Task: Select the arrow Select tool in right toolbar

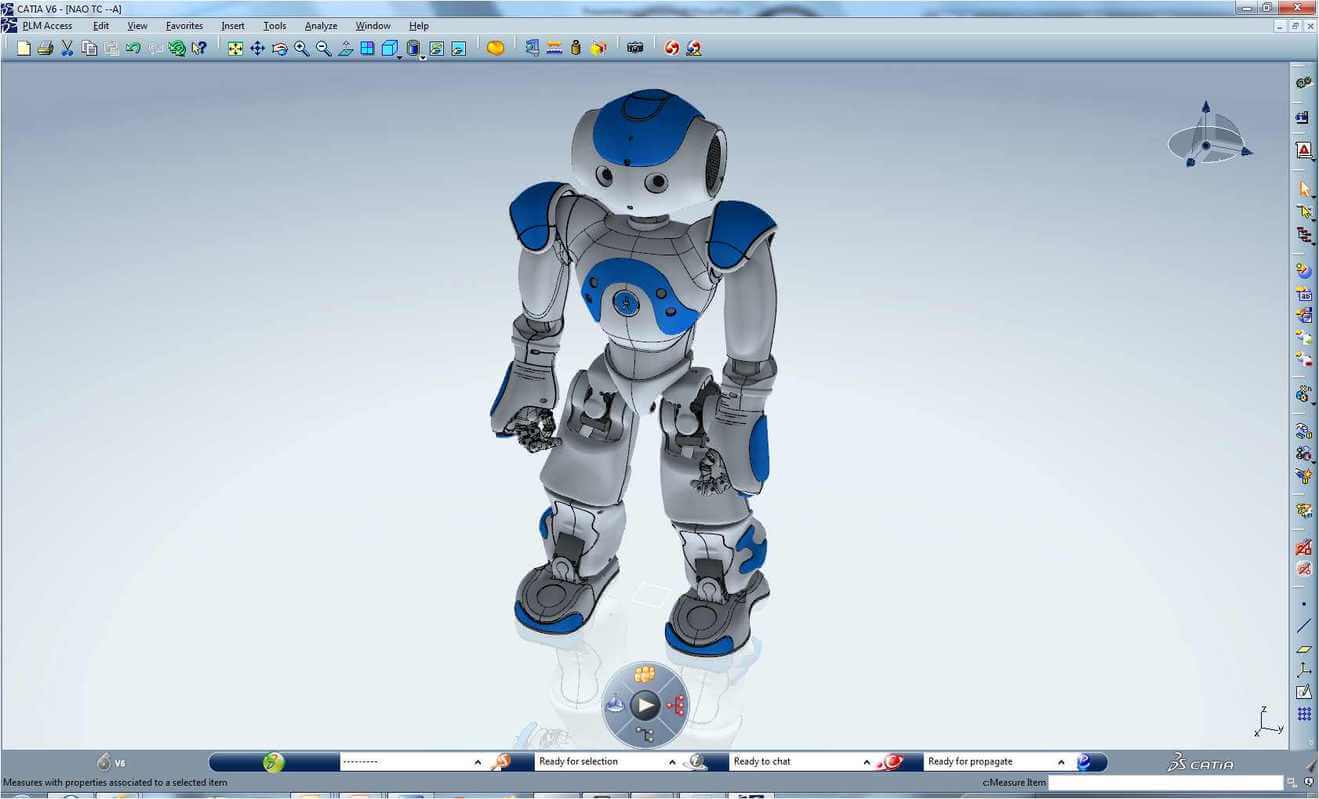Action: (x=1304, y=188)
